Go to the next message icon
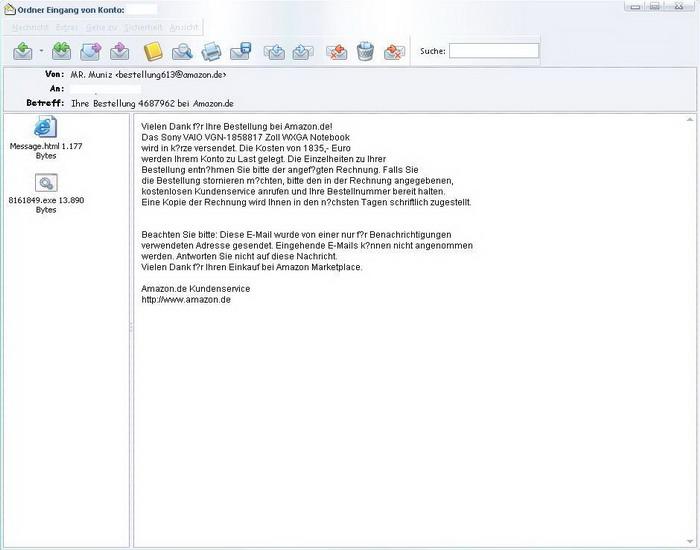The image size is (700, 550). (x=303, y=52)
